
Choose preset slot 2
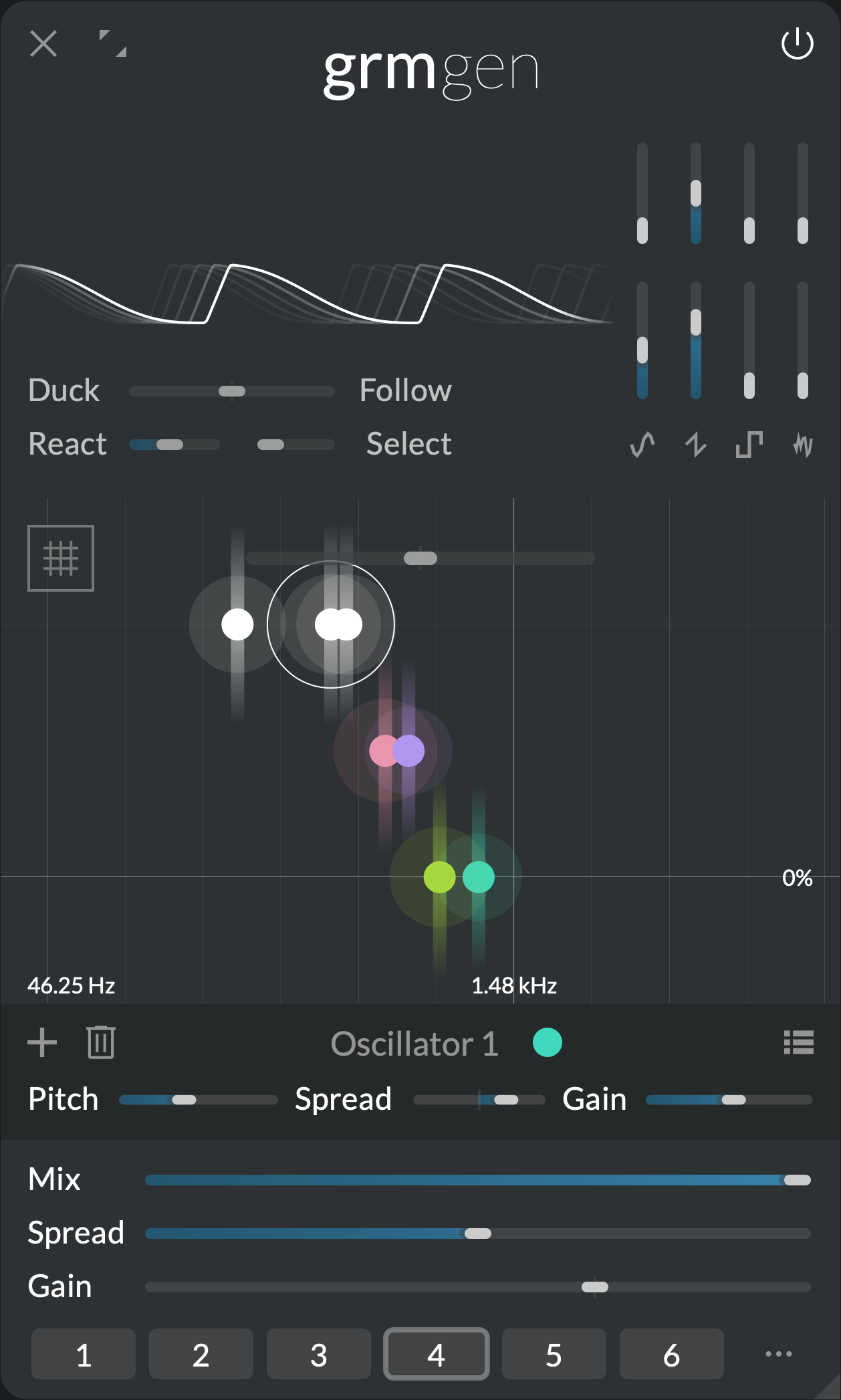pos(201,1355)
